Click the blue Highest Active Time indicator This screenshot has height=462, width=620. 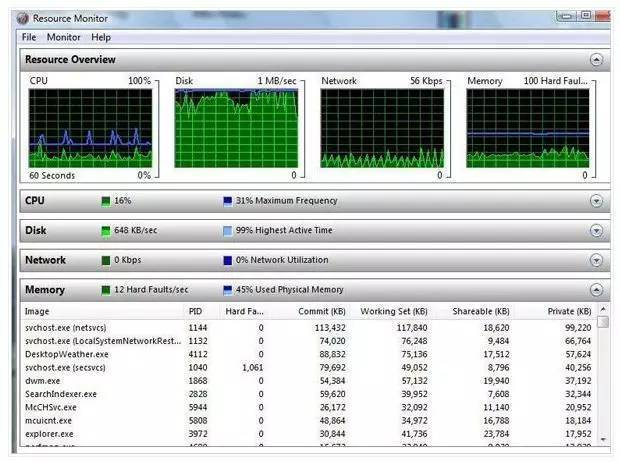point(228,231)
